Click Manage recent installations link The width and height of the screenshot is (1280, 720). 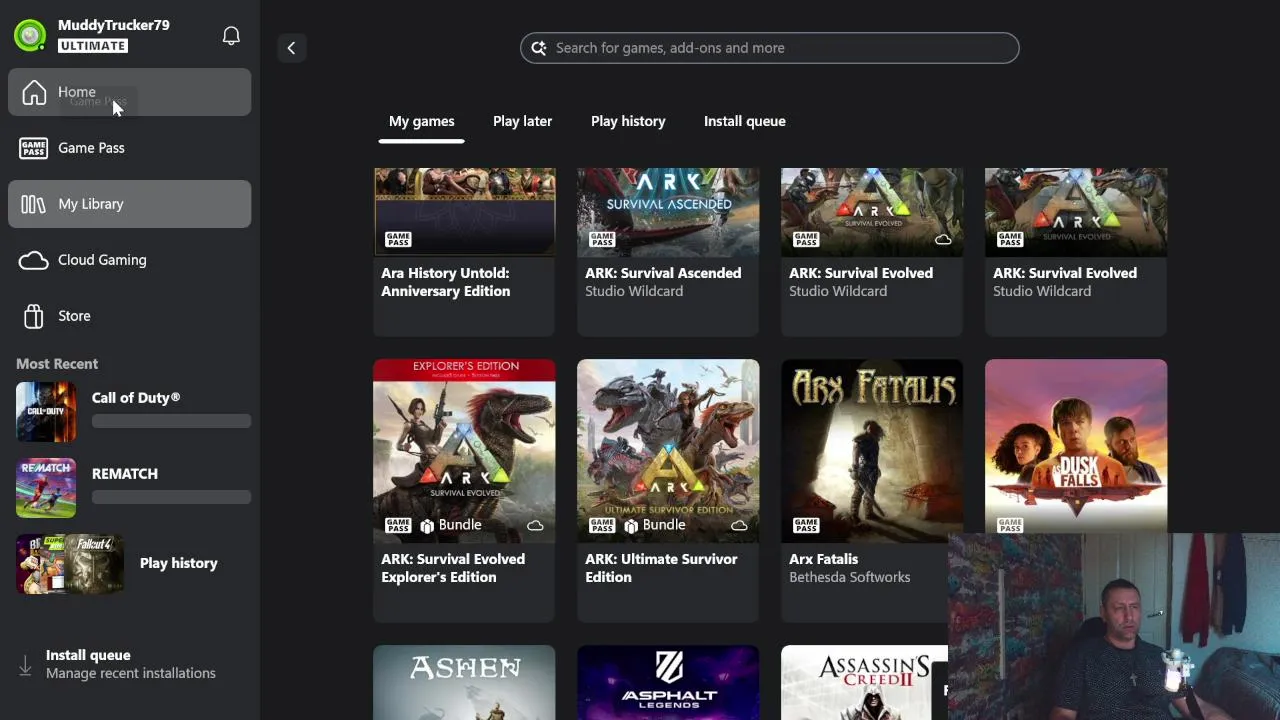(x=131, y=673)
